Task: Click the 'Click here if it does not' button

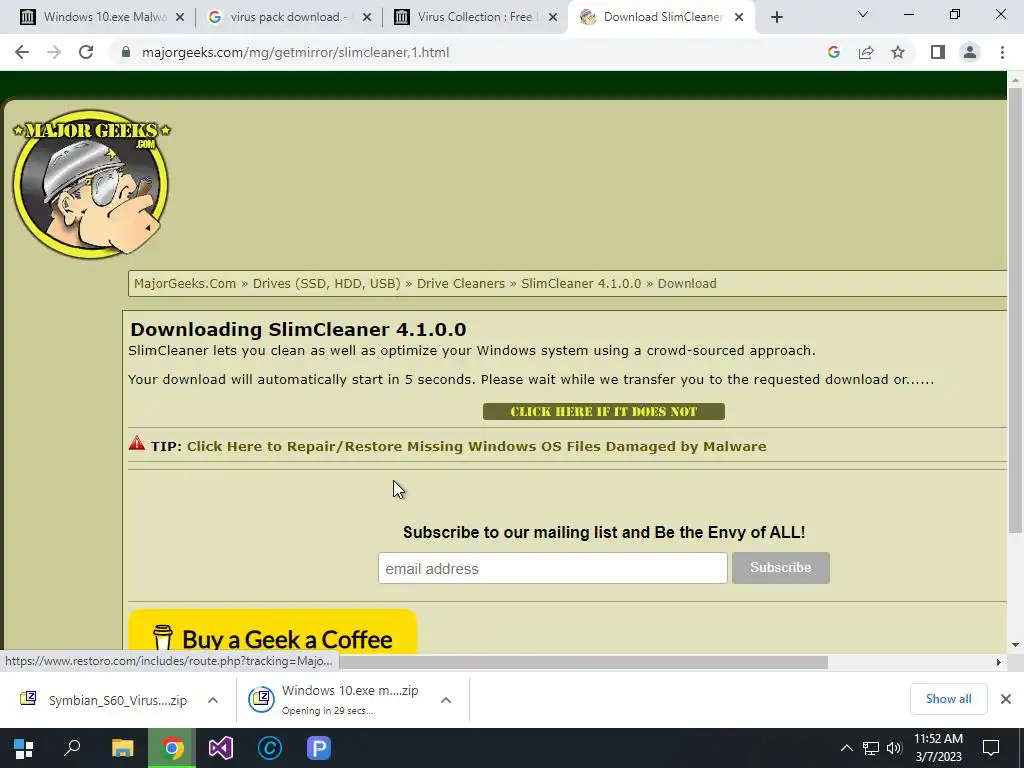Action: click(603, 411)
